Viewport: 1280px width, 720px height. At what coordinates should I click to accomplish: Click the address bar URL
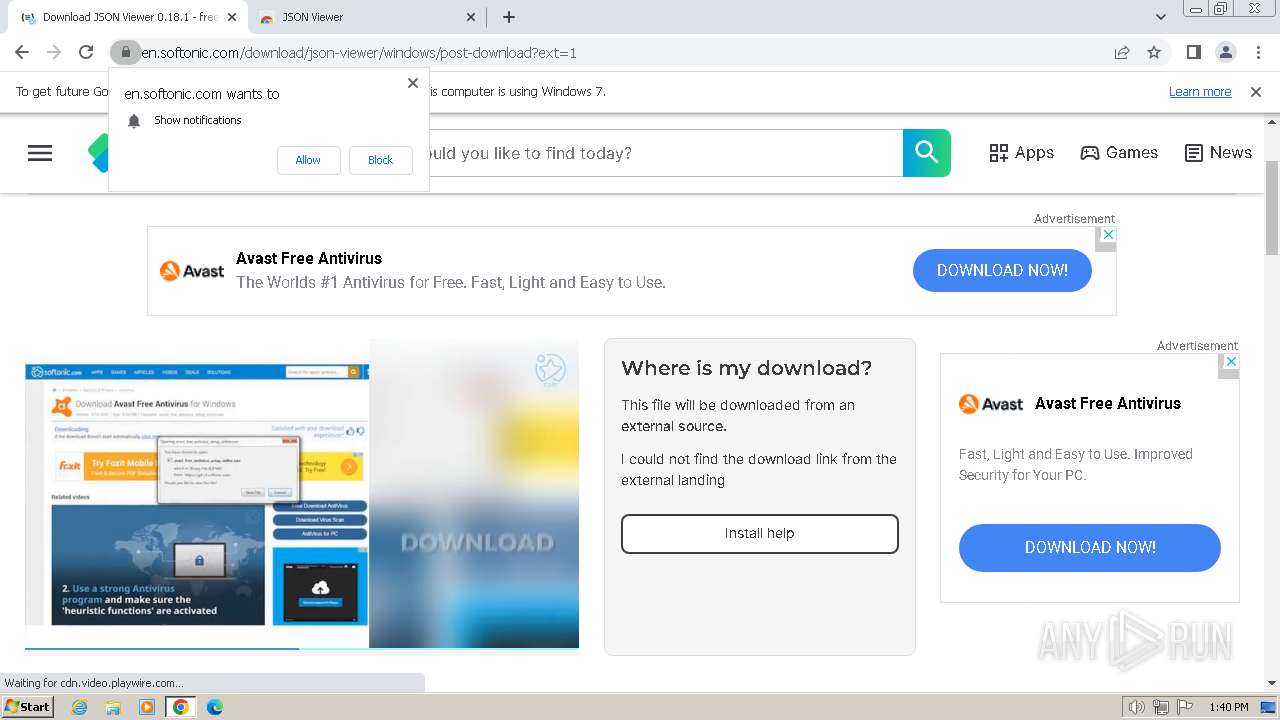[x=358, y=53]
